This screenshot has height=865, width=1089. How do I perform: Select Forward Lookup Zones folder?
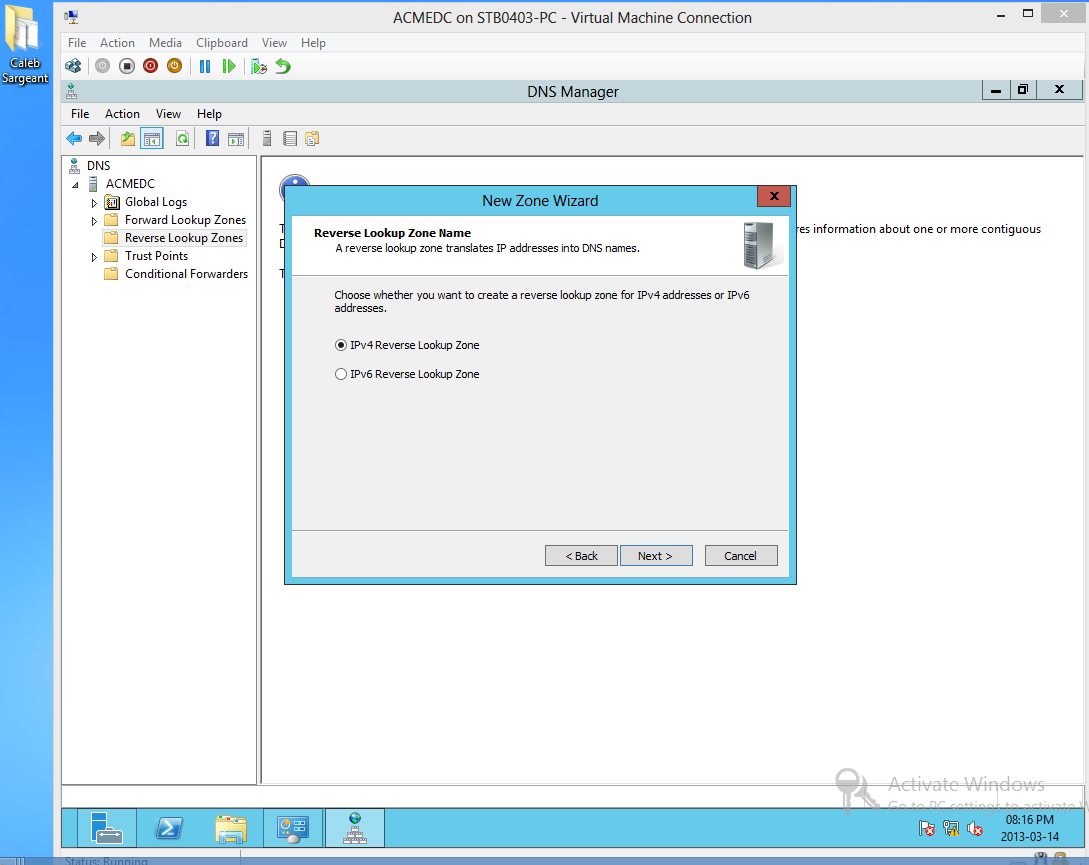pyautogui.click(x=185, y=220)
